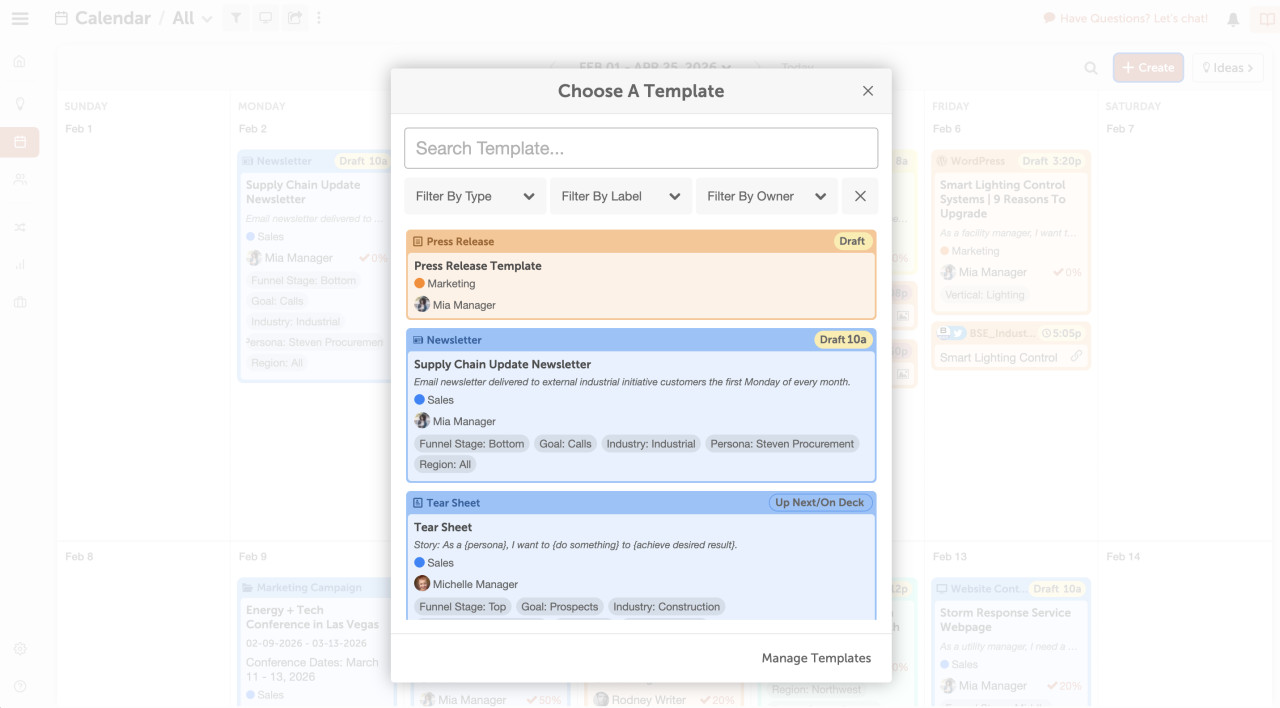The width and height of the screenshot is (1280, 708).
Task: Open Storm Response Service Webpage card
Action: [x=1011, y=640]
